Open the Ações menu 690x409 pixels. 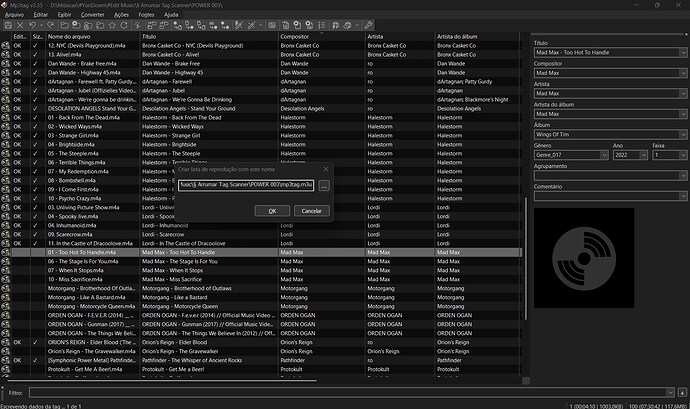121,15
